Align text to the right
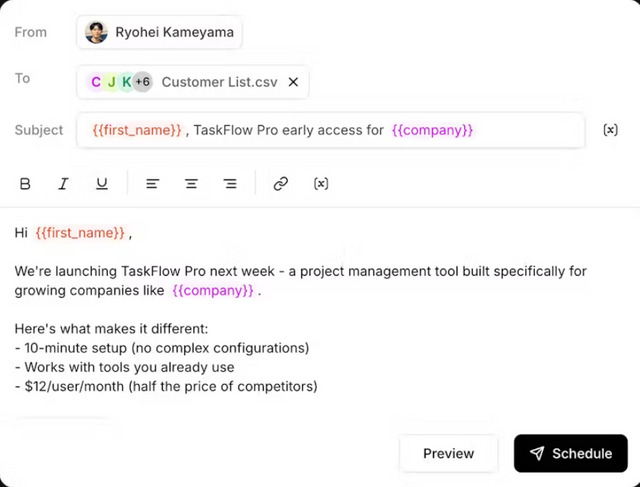The image size is (640, 487). (x=230, y=184)
